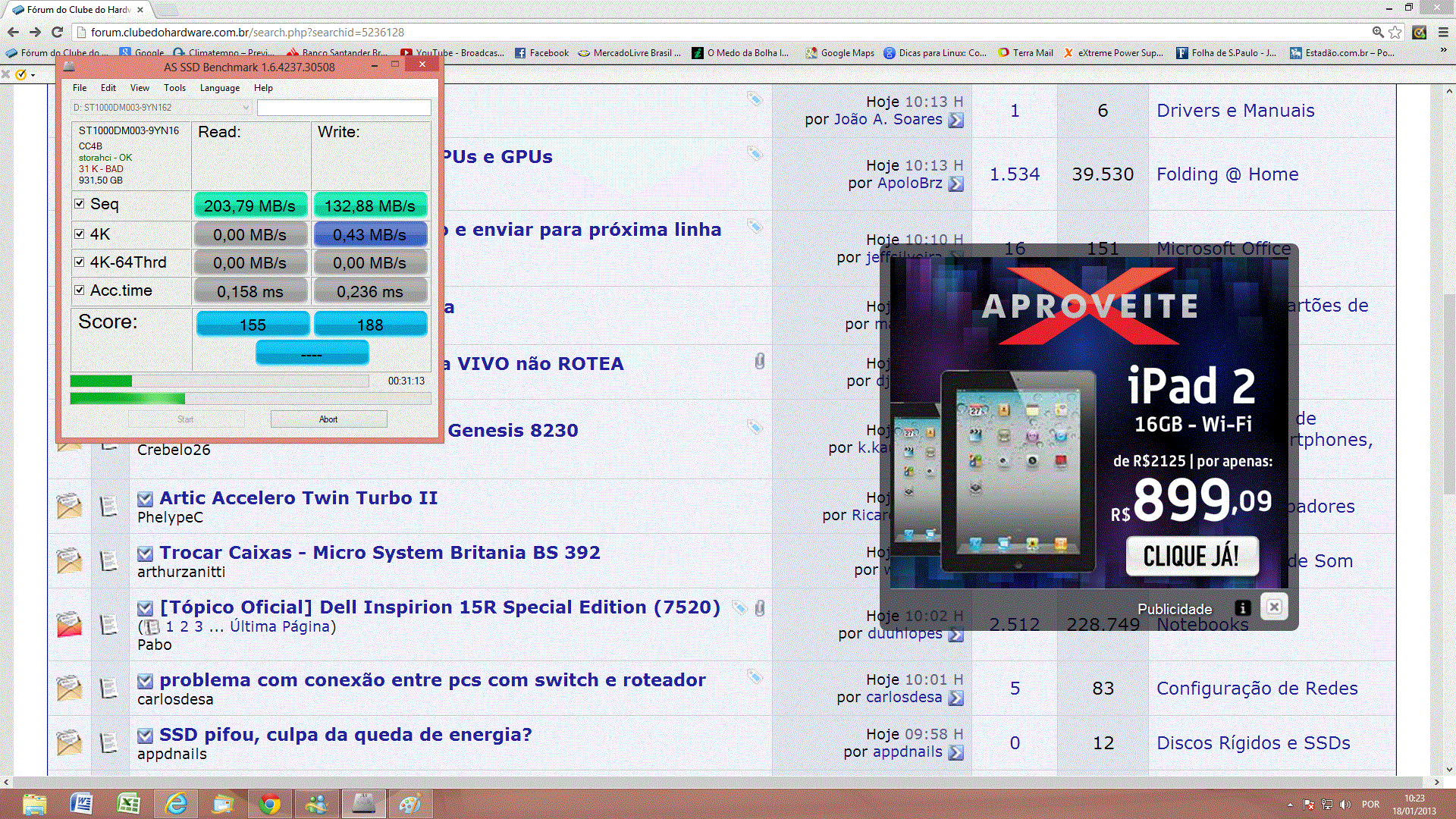Open File Explorer from the taskbar
This screenshot has height=819, width=1456.
point(35,804)
